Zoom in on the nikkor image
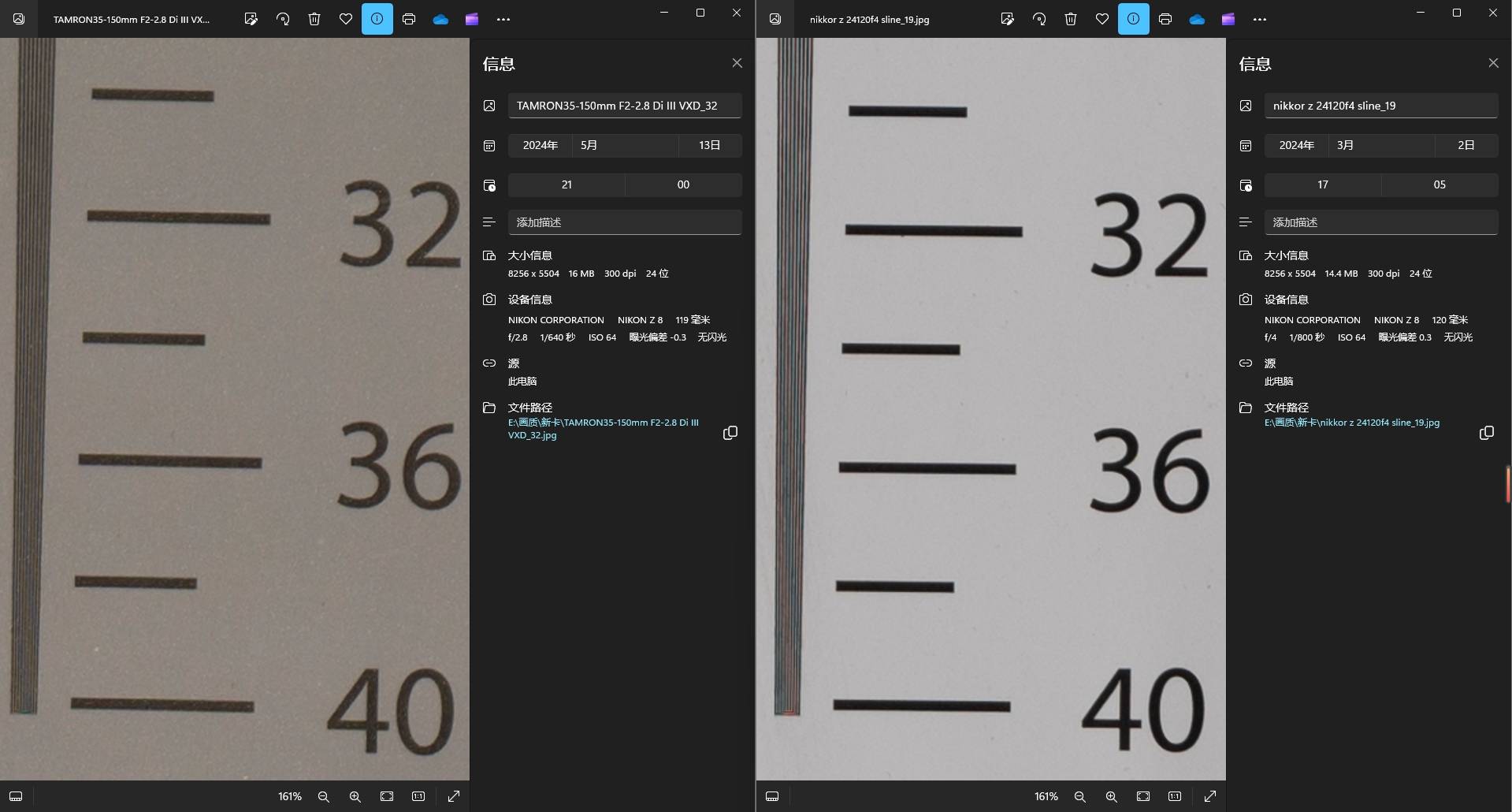 pos(1112,796)
